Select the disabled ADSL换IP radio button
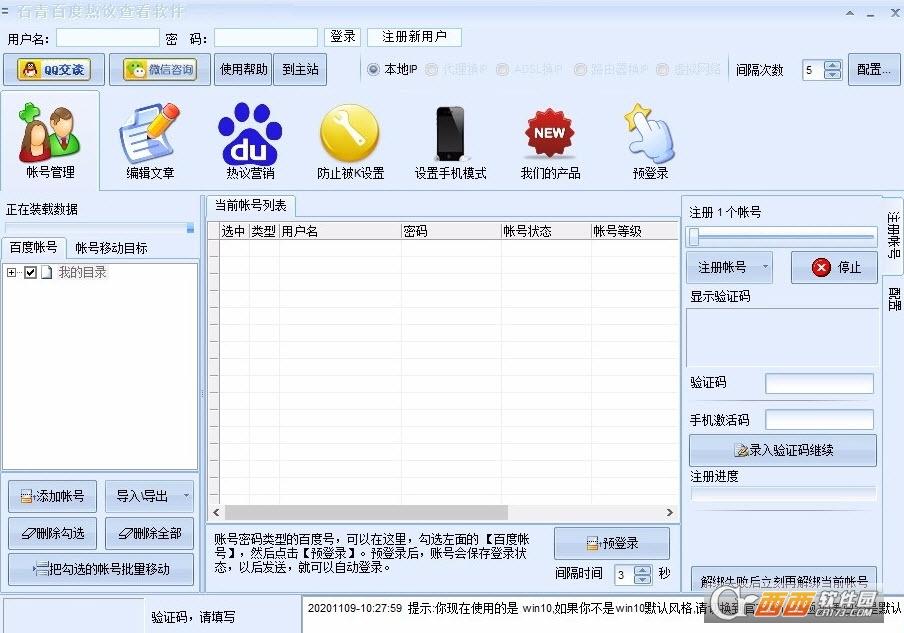The height and width of the screenshot is (633, 904). coord(502,70)
